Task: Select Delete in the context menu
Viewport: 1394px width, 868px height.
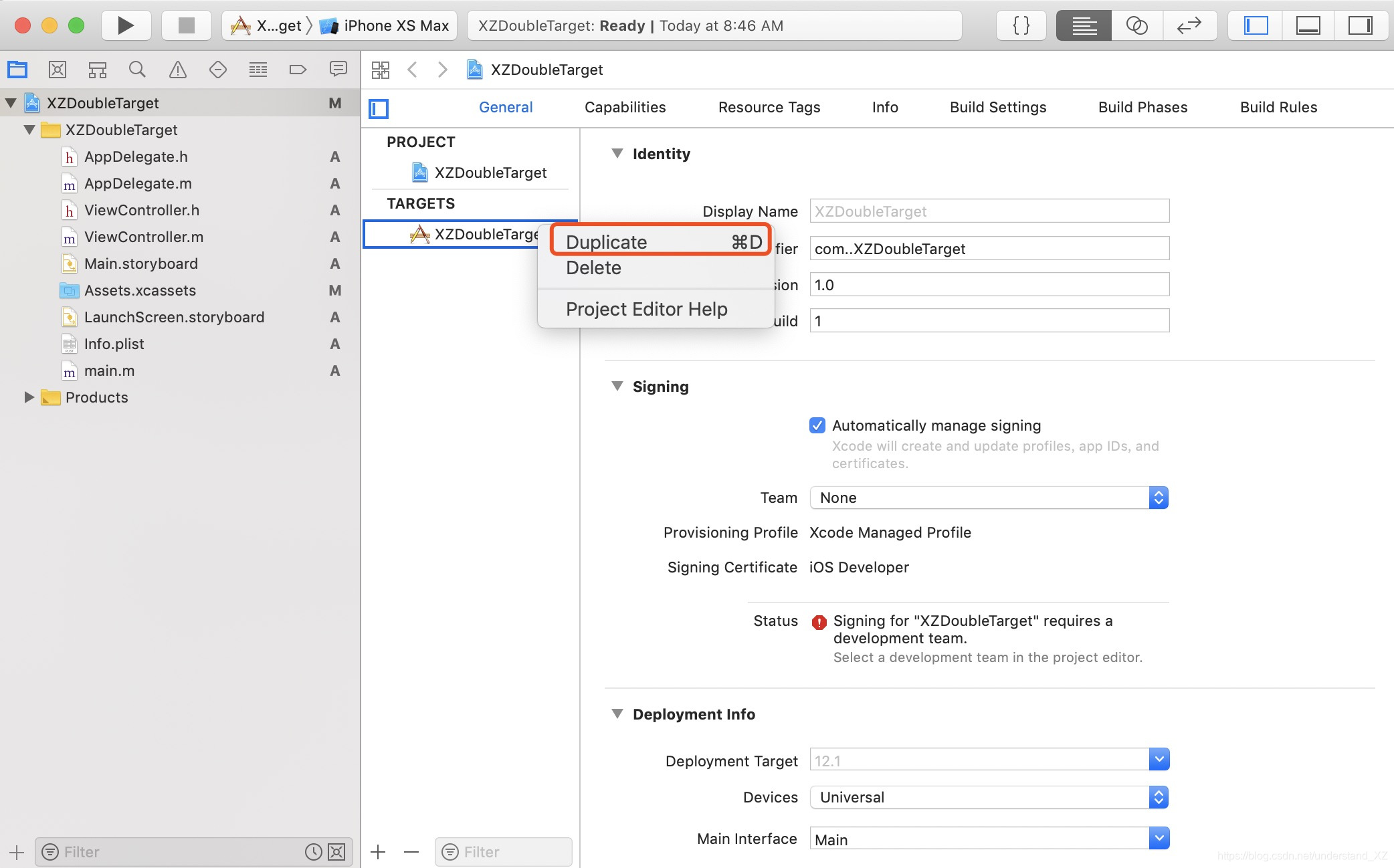Action: [x=594, y=268]
